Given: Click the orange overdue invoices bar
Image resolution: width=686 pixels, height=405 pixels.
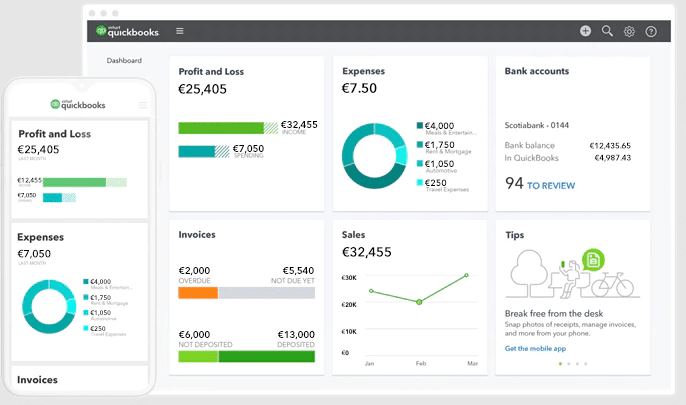Looking at the screenshot, I should pyautogui.click(x=198, y=293).
